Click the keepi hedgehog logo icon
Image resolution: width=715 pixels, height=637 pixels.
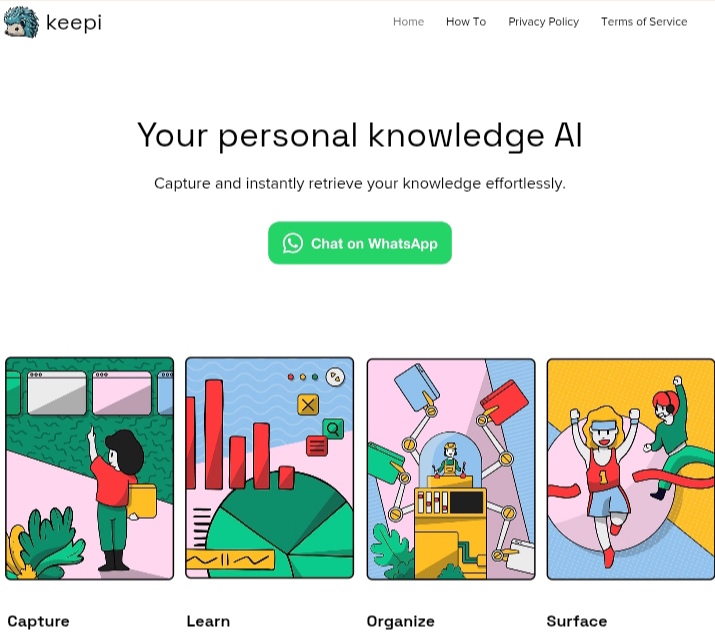21,22
